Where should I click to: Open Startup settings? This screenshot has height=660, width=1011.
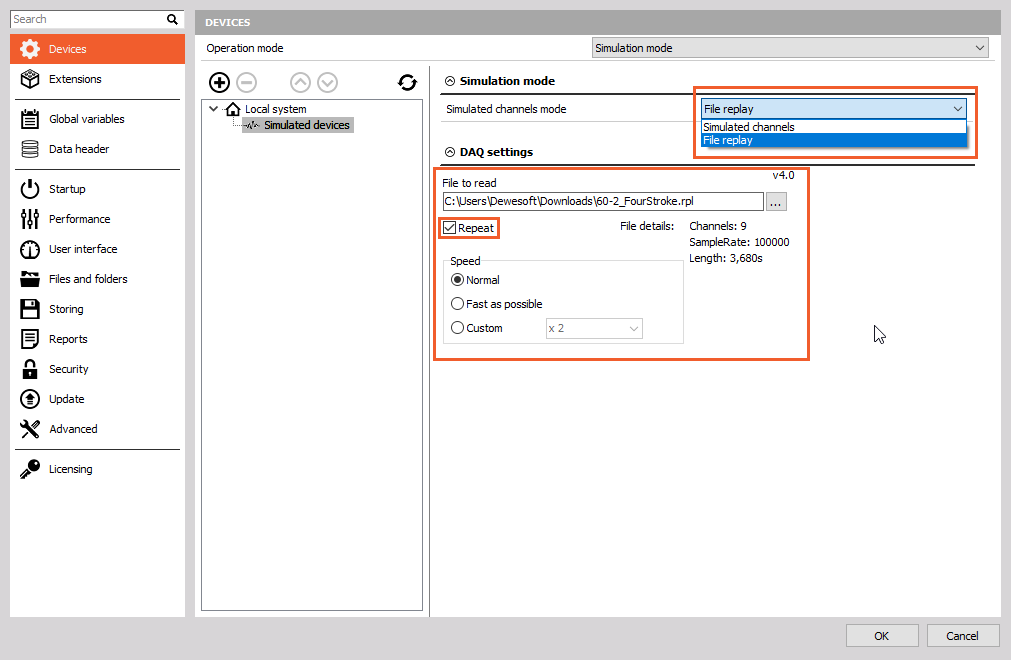[97, 189]
